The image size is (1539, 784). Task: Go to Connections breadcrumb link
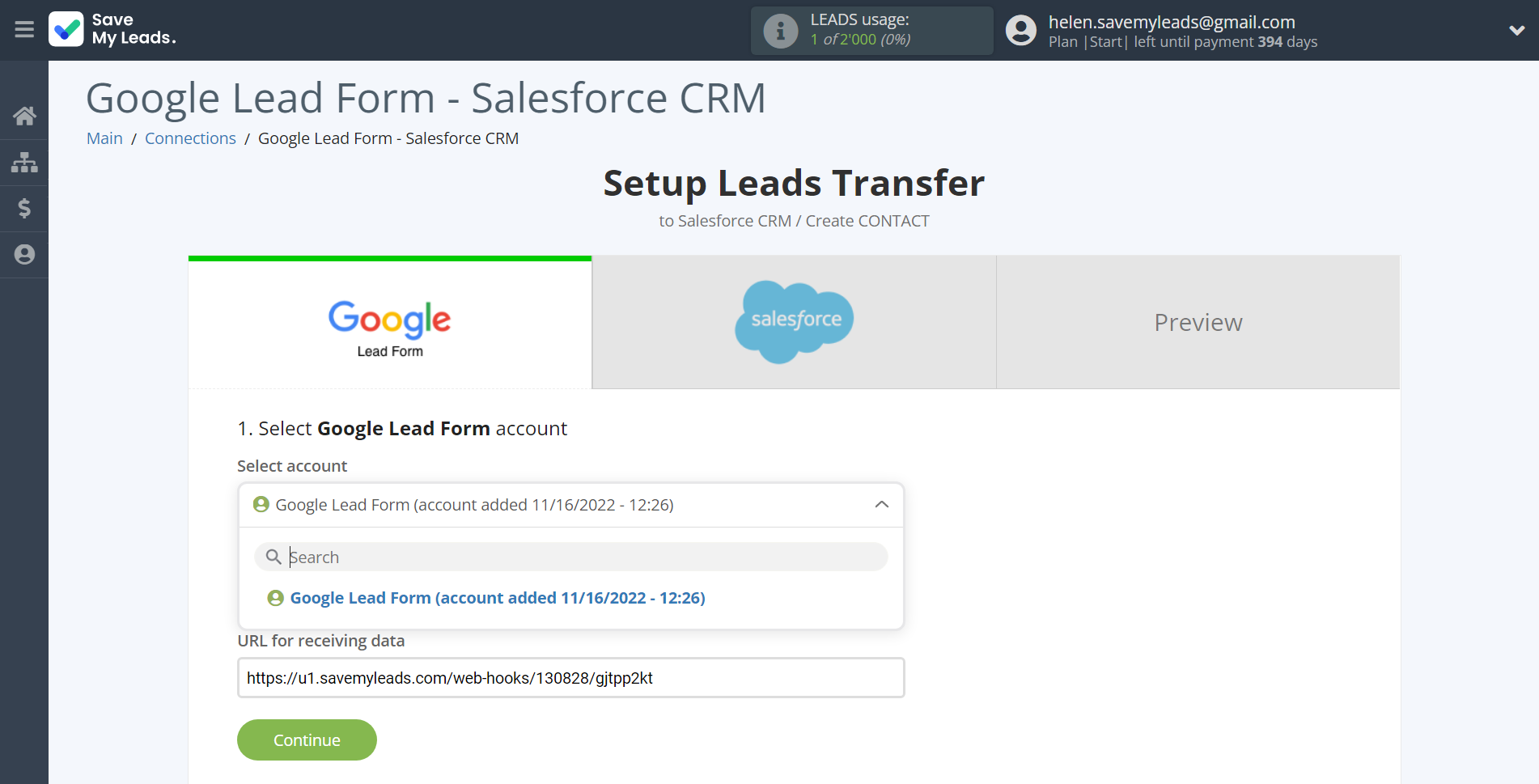pyautogui.click(x=190, y=138)
